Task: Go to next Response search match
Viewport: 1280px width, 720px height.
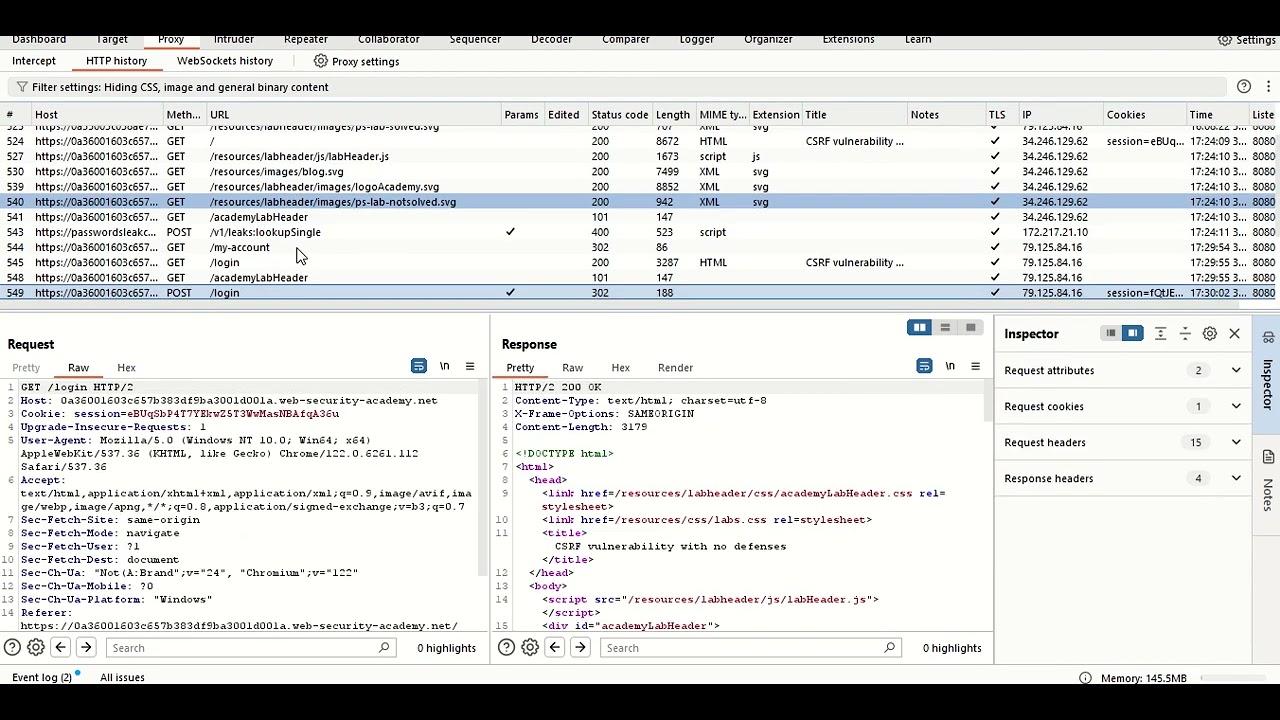Action: click(580, 648)
